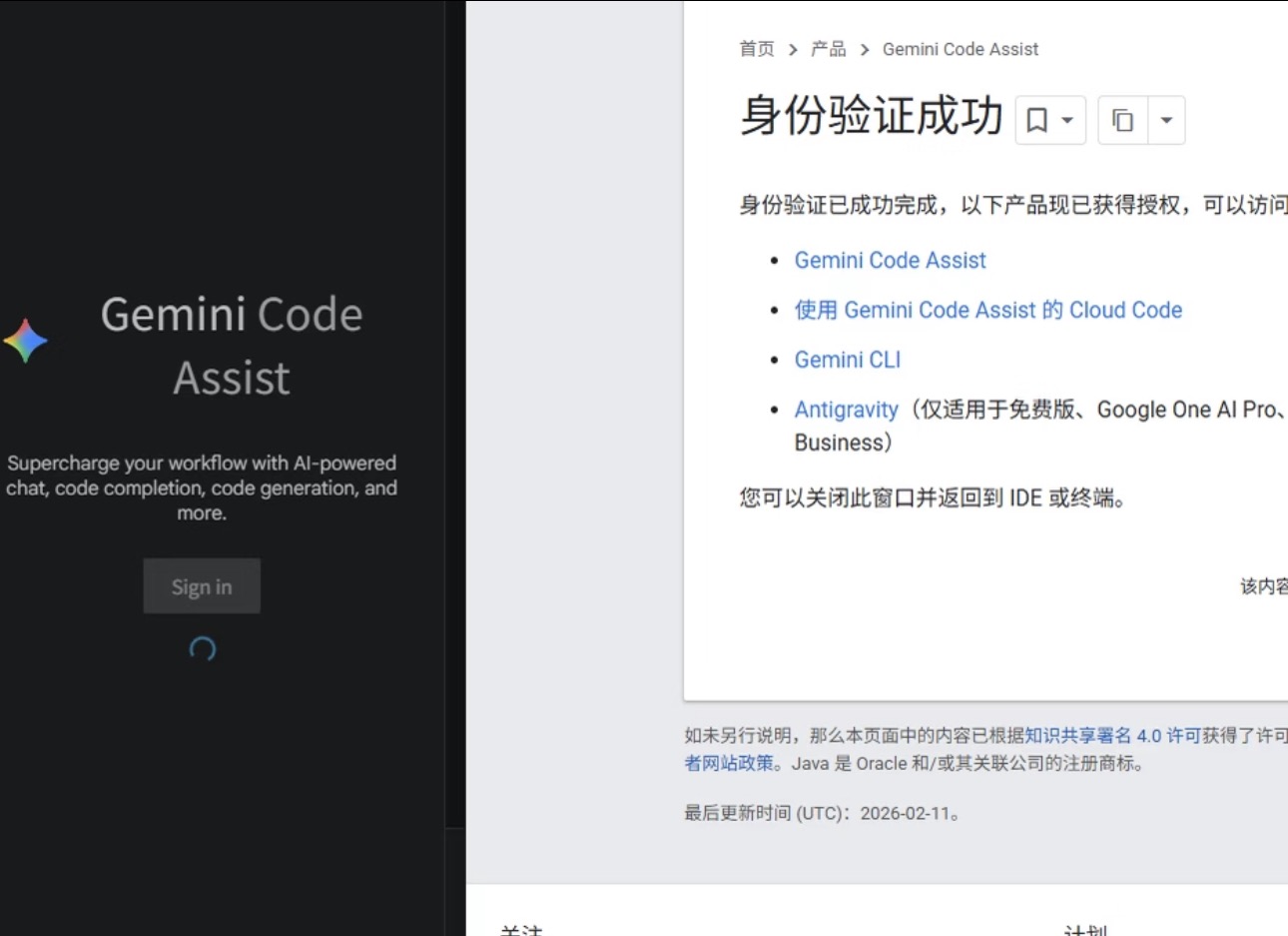Go to 首页 breadcrumb

coord(757,49)
